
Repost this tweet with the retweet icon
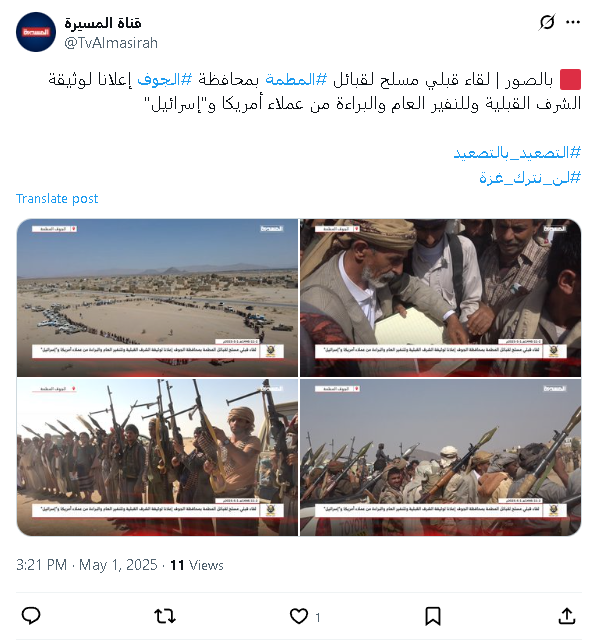click(165, 616)
